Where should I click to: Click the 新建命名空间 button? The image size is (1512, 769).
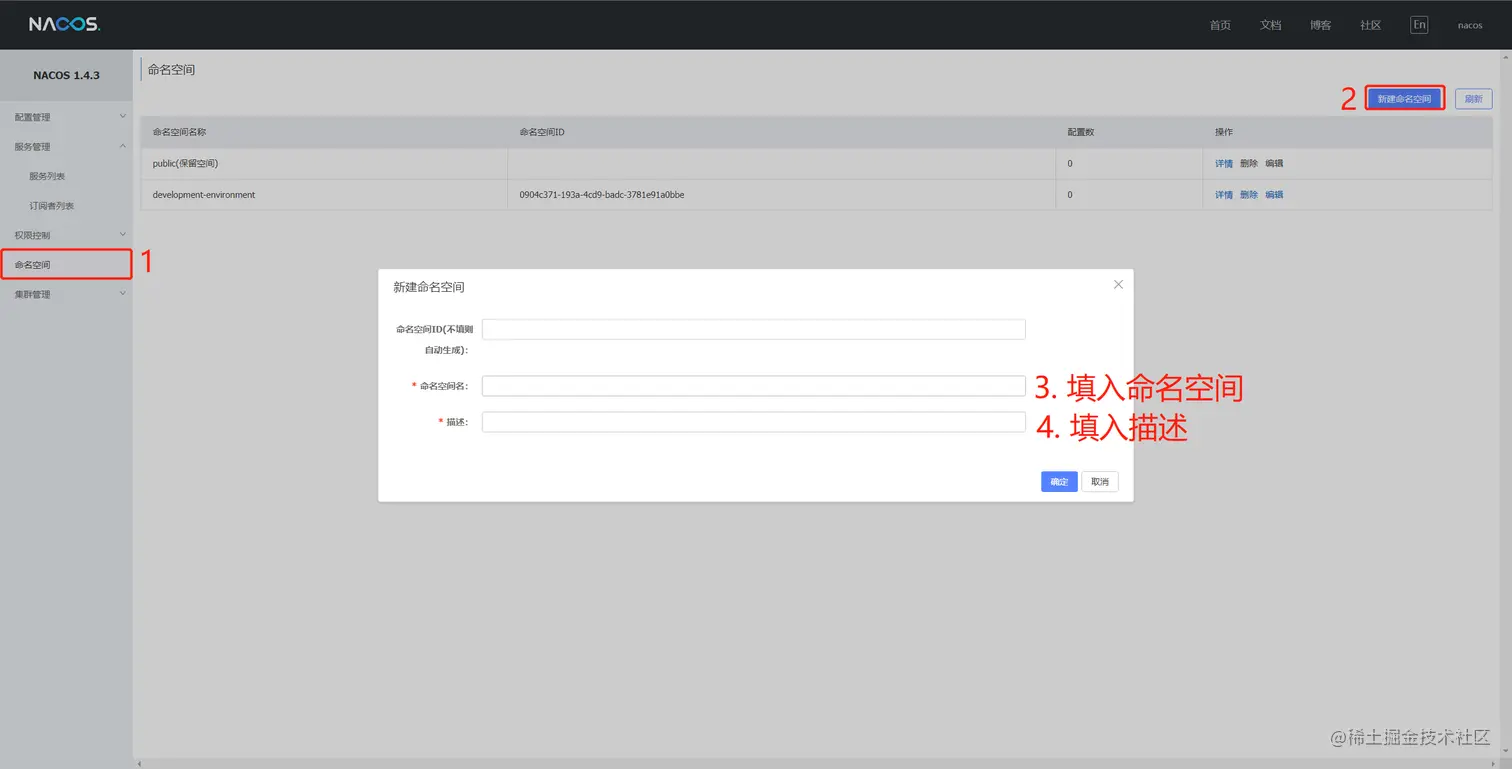point(1404,99)
